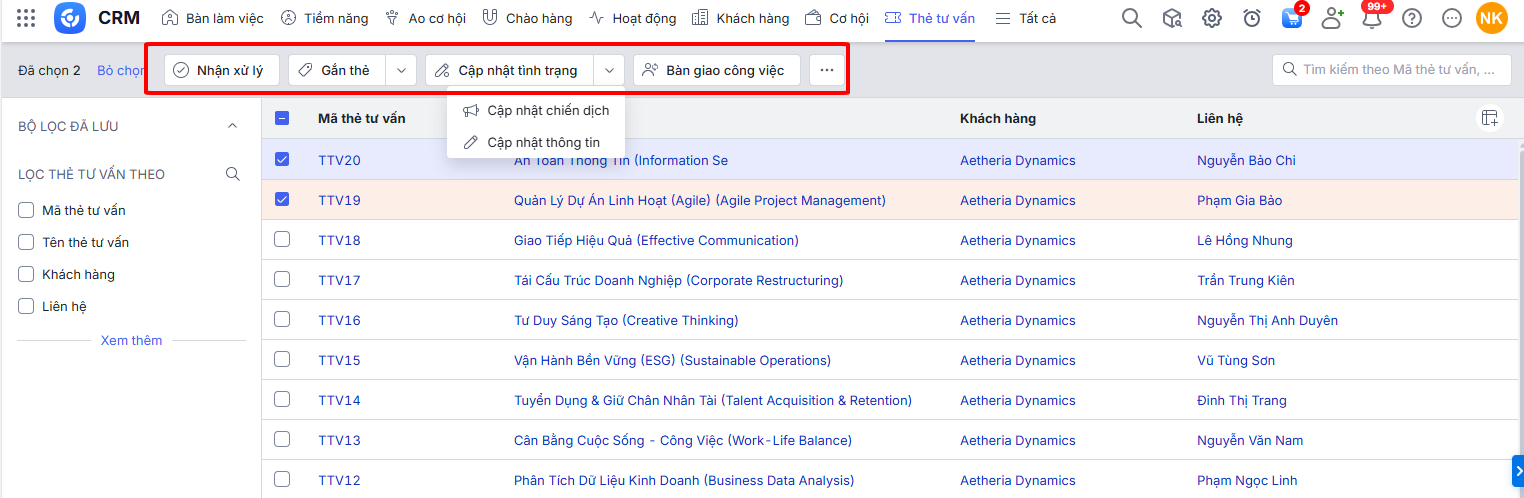Uncheck the TTV20 row checkbox
This screenshot has height=498, width=1524.
(x=282, y=160)
